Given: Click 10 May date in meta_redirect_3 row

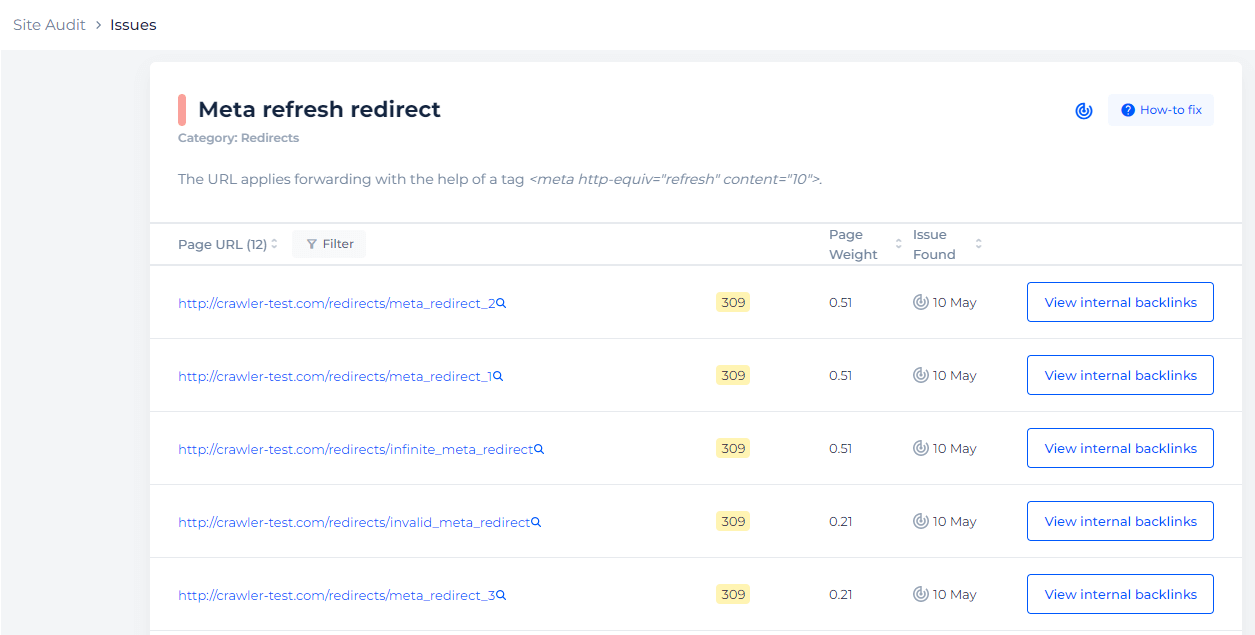Looking at the screenshot, I should click(x=954, y=594).
